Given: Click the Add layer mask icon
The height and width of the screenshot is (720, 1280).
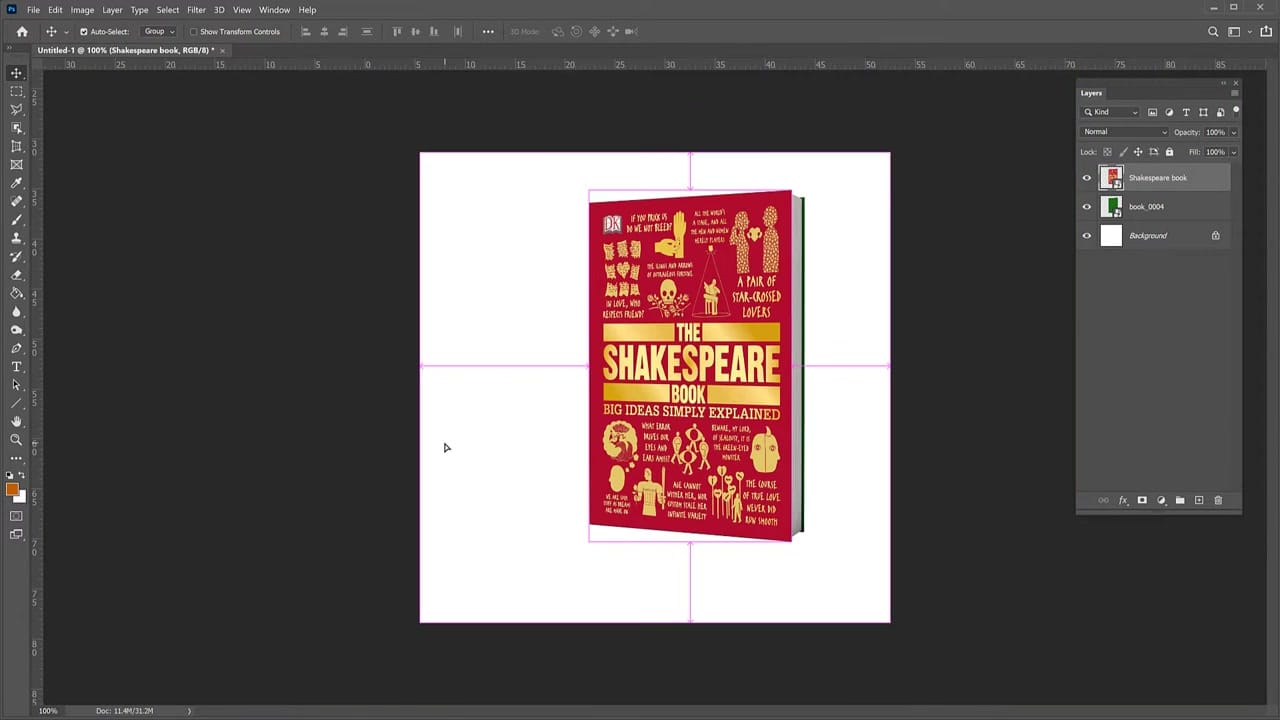Looking at the screenshot, I should tap(1142, 500).
